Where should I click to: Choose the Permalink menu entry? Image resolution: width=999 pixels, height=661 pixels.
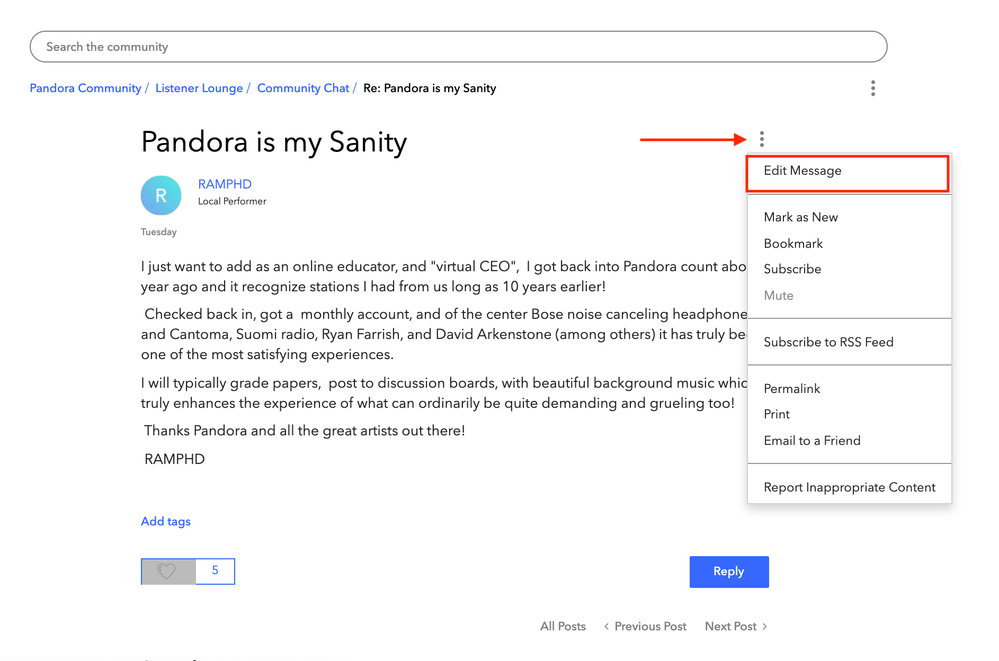click(x=792, y=388)
